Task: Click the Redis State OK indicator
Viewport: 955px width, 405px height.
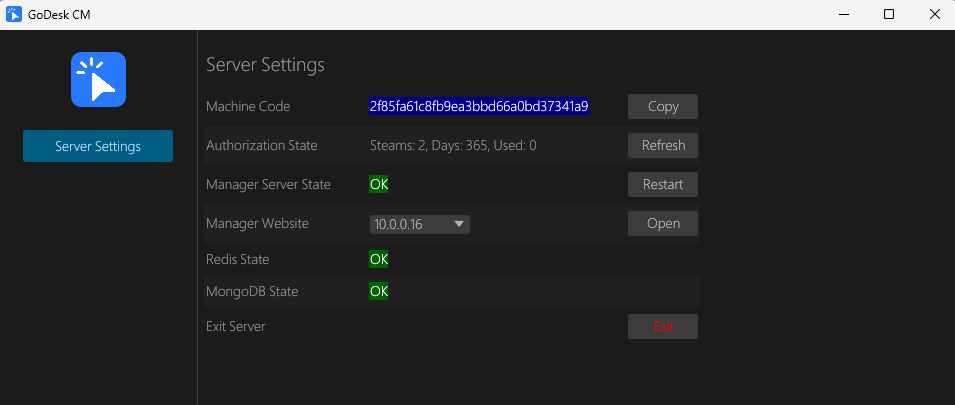Action: (379, 259)
